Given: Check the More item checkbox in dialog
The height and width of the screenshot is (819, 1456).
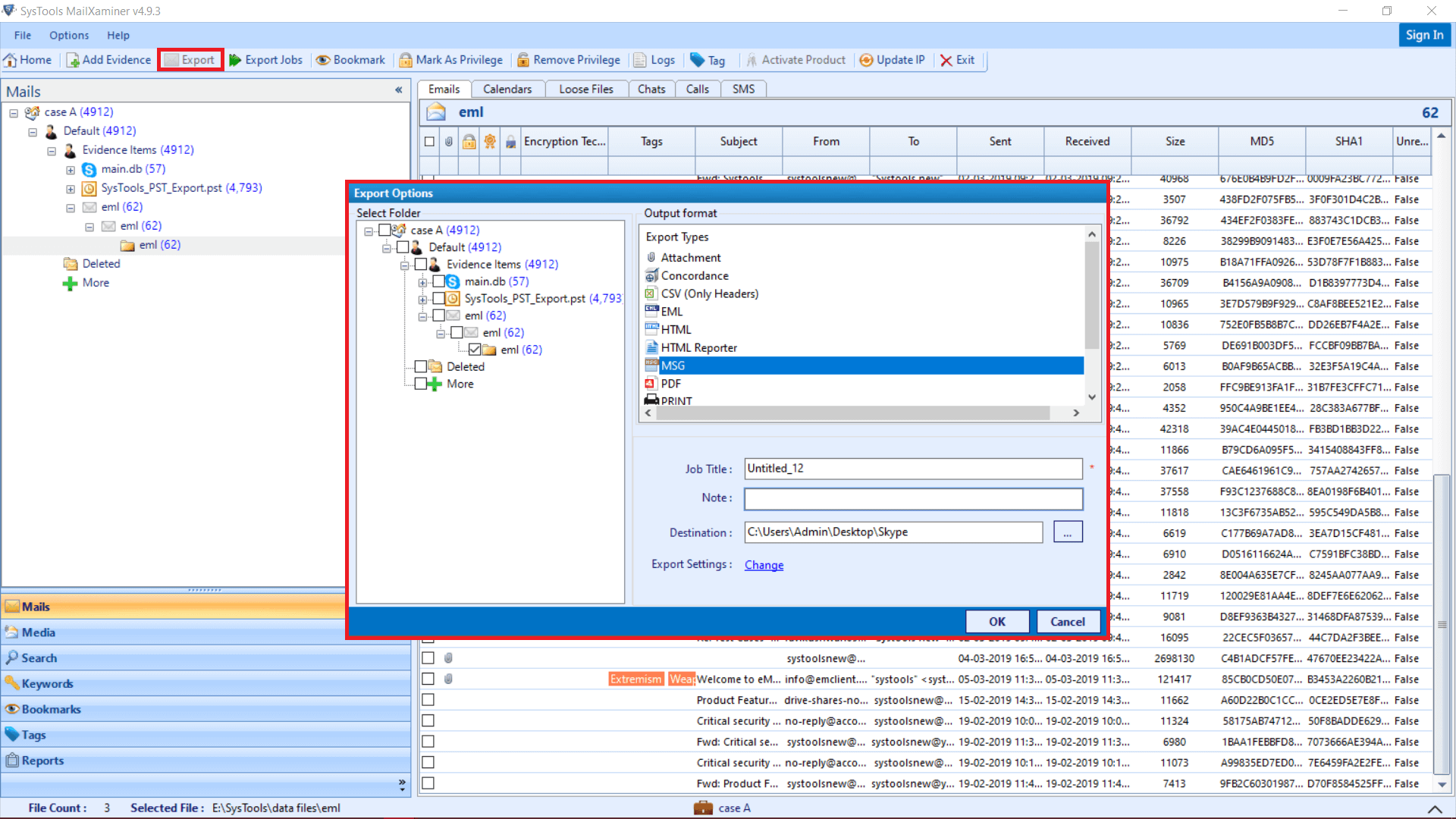Looking at the screenshot, I should (421, 384).
